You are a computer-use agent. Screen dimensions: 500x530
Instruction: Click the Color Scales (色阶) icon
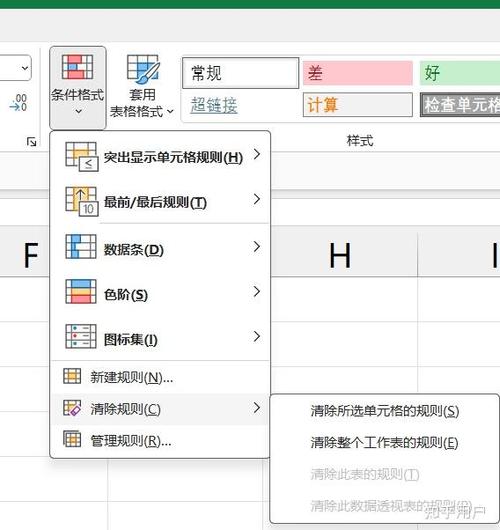[81, 291]
